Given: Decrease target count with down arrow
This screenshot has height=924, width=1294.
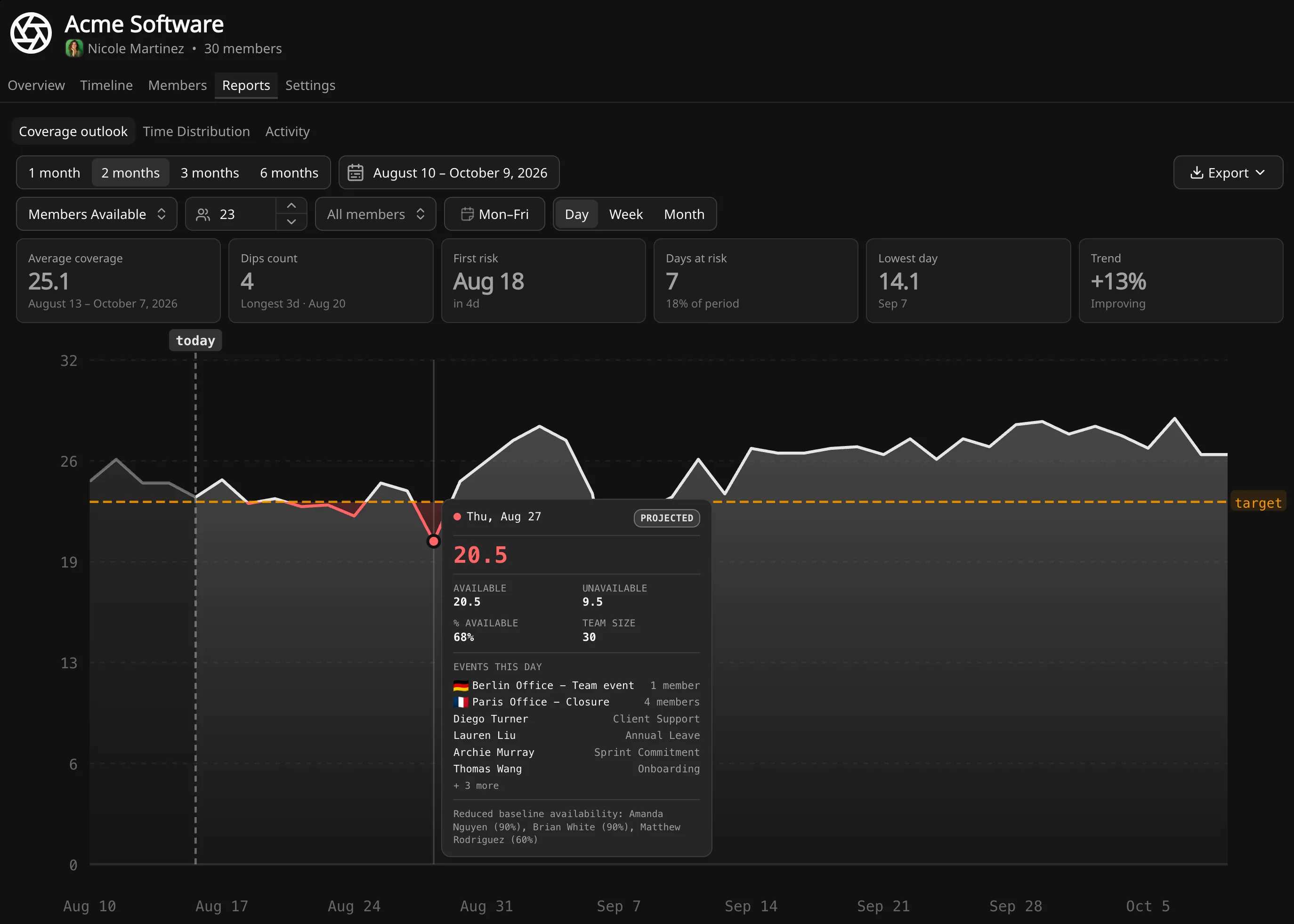Looking at the screenshot, I should point(291,222).
